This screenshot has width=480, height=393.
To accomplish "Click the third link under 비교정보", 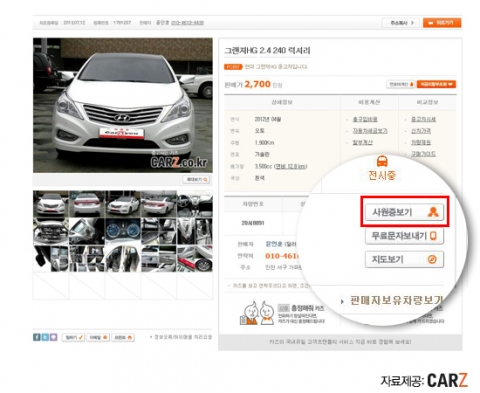I will pos(421,142).
